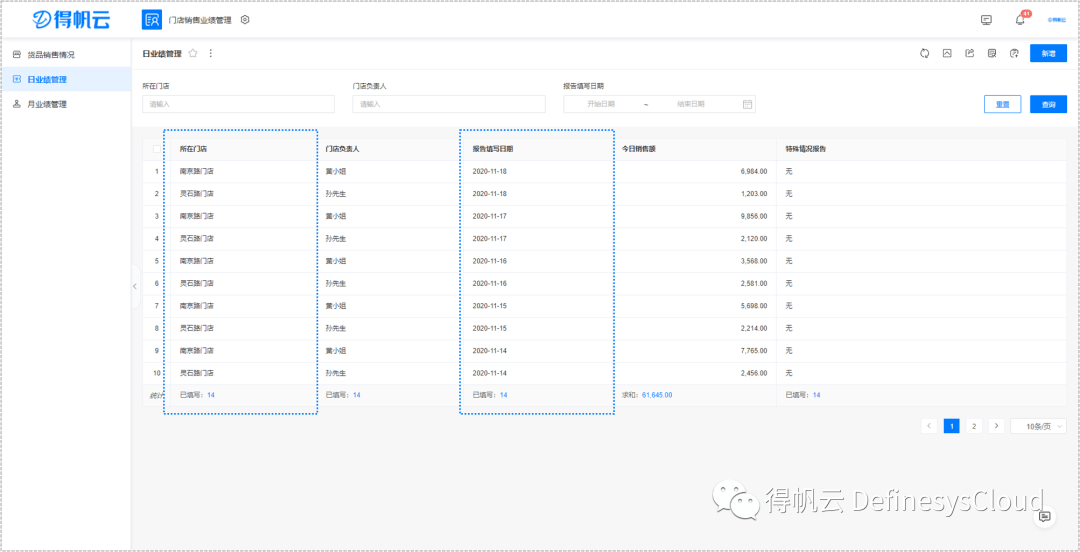Go to the next page arrow
The image size is (1080, 552).
(996, 426)
